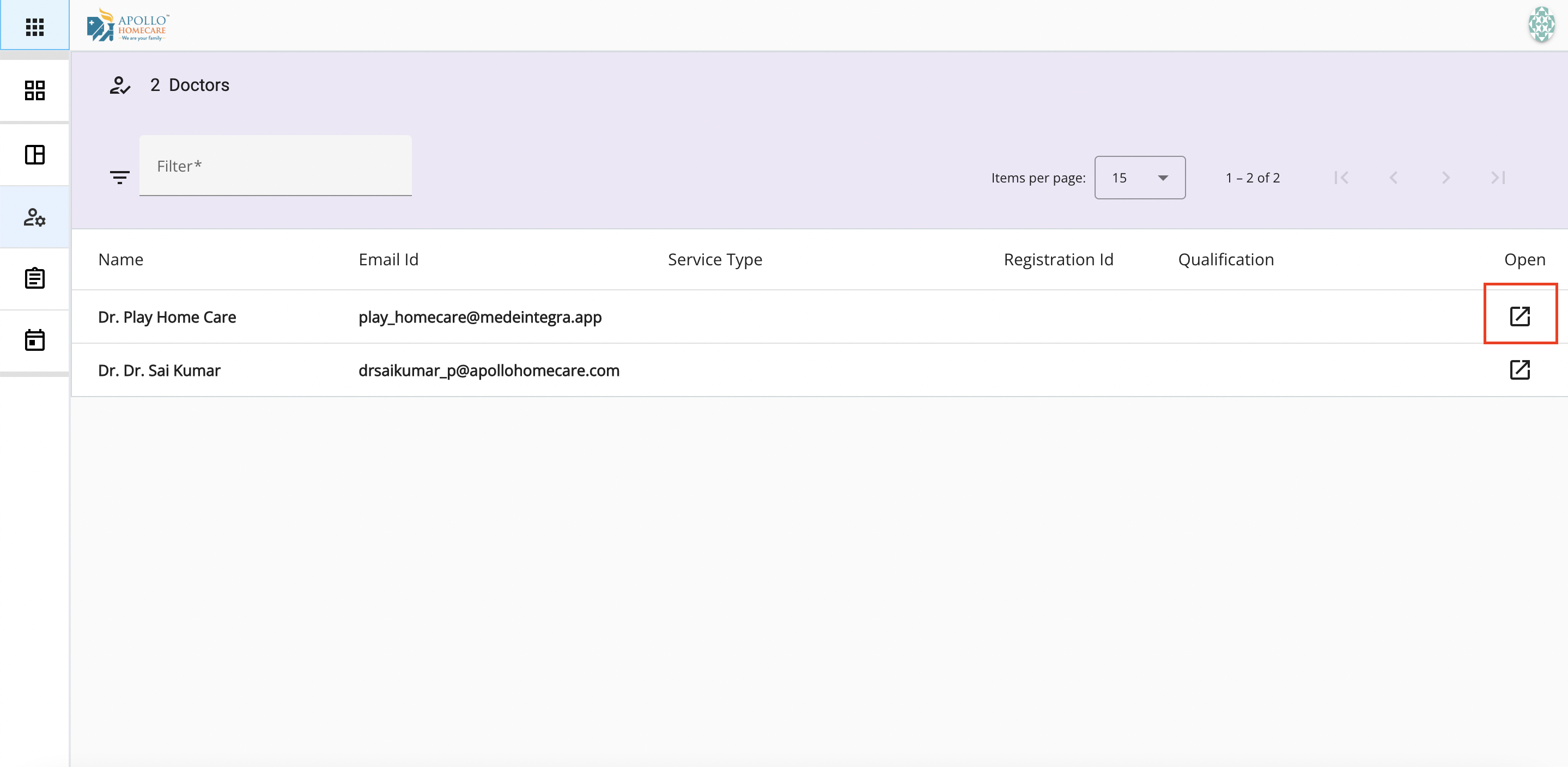Go to the previous page
Screen dimensions: 1568x767
pyautogui.click(x=1393, y=178)
